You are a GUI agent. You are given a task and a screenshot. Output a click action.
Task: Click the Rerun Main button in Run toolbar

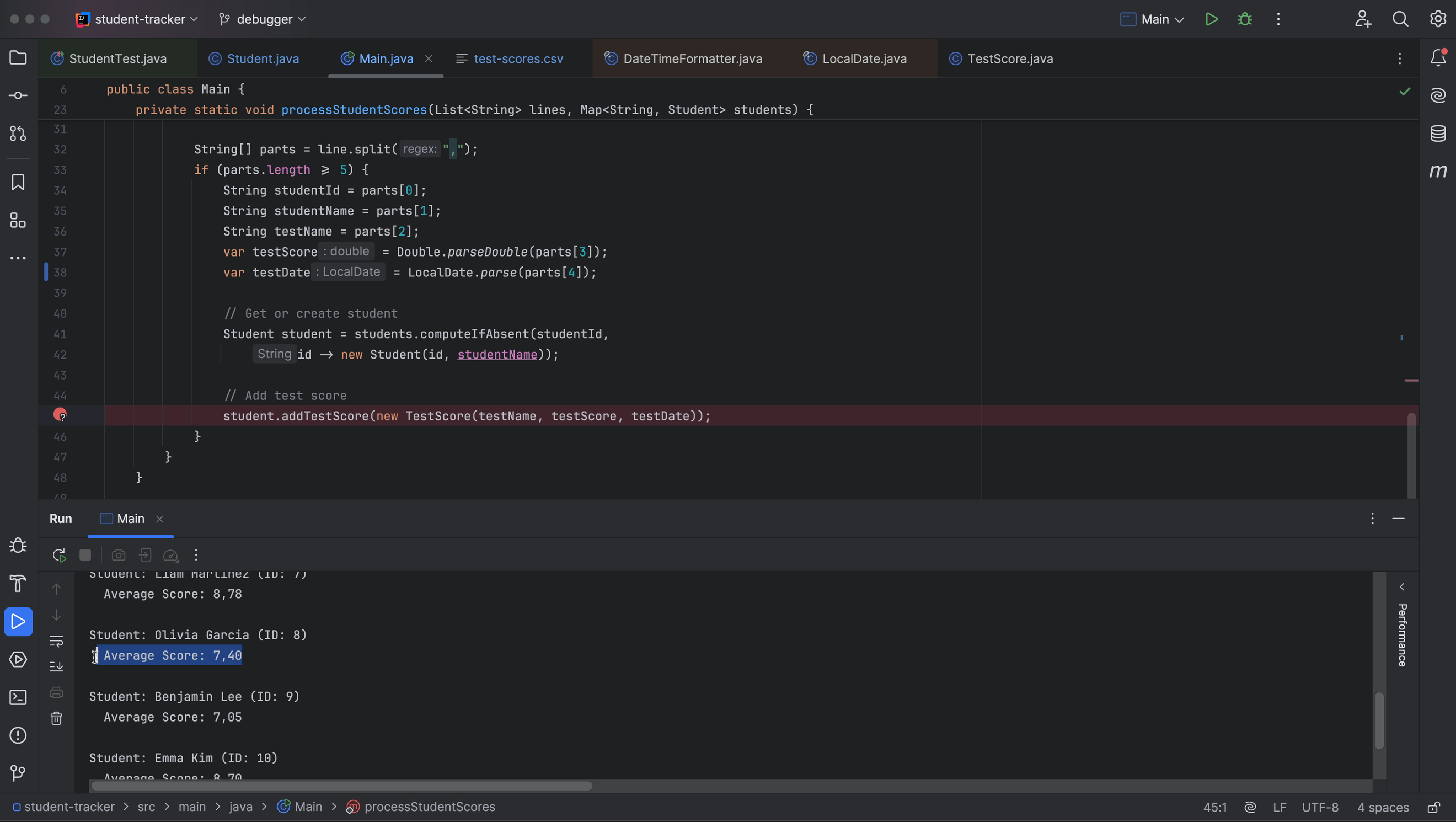pyautogui.click(x=59, y=555)
